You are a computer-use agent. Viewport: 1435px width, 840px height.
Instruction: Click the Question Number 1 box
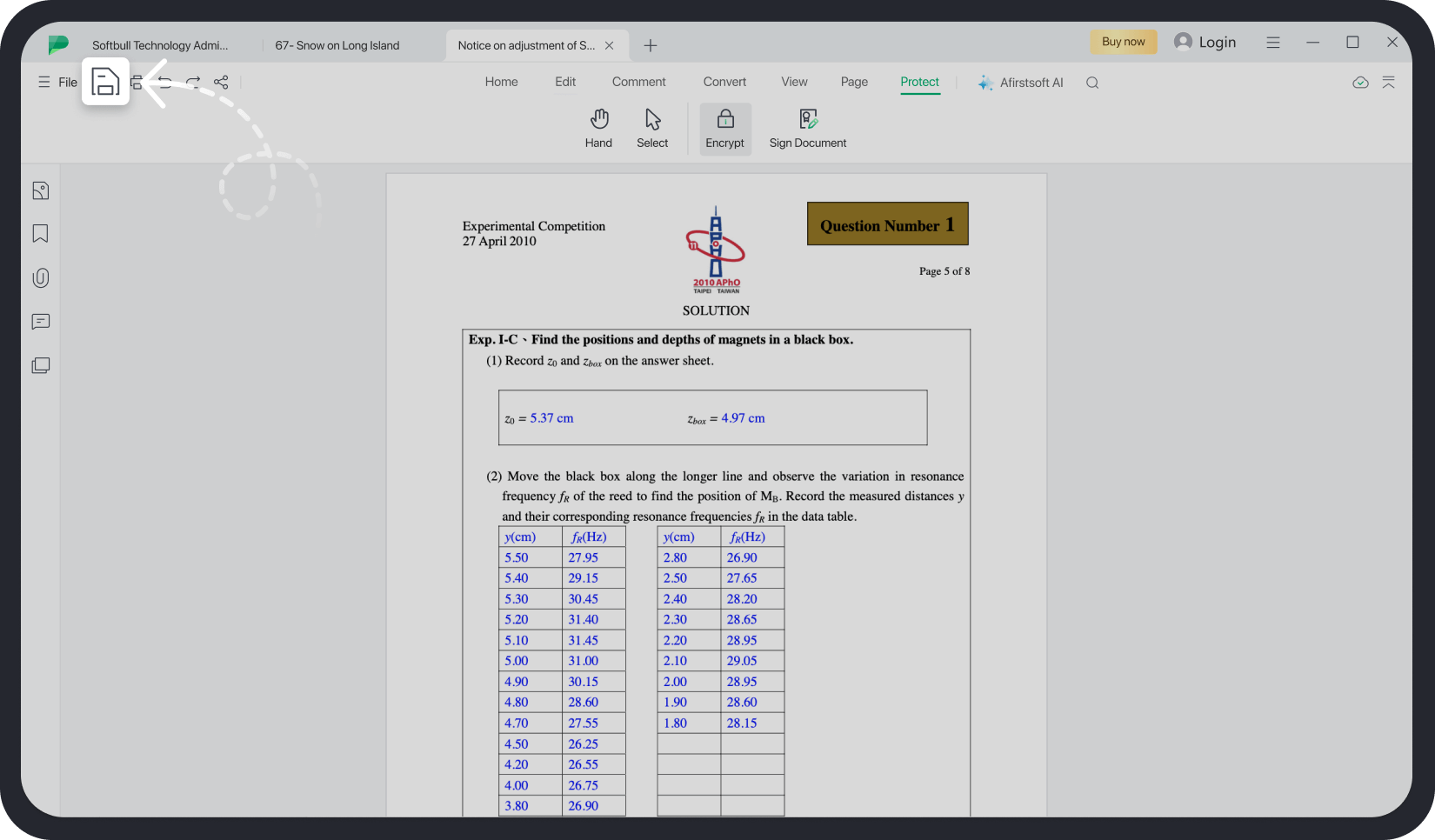[x=888, y=224]
